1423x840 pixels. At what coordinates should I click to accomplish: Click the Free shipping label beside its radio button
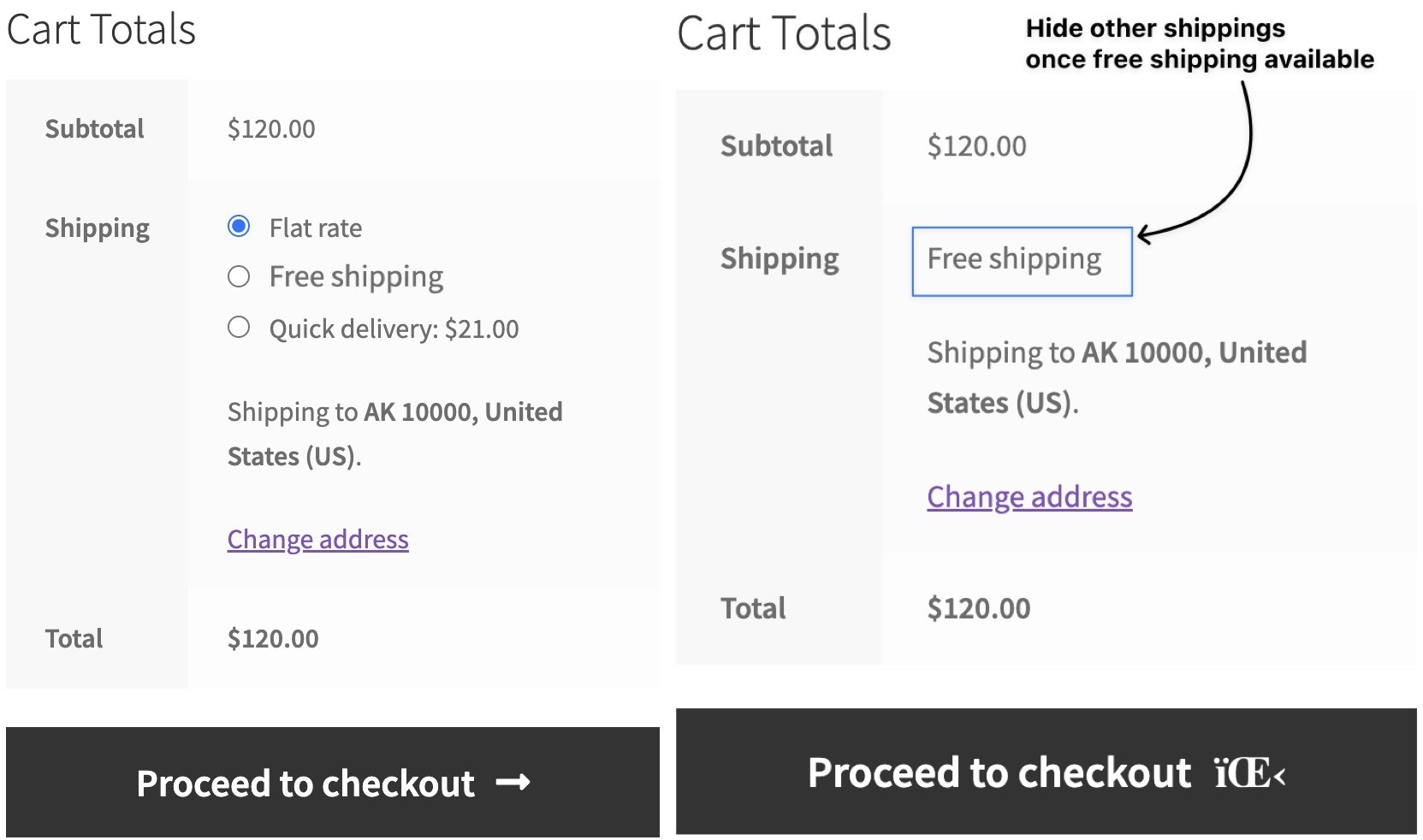point(356,277)
